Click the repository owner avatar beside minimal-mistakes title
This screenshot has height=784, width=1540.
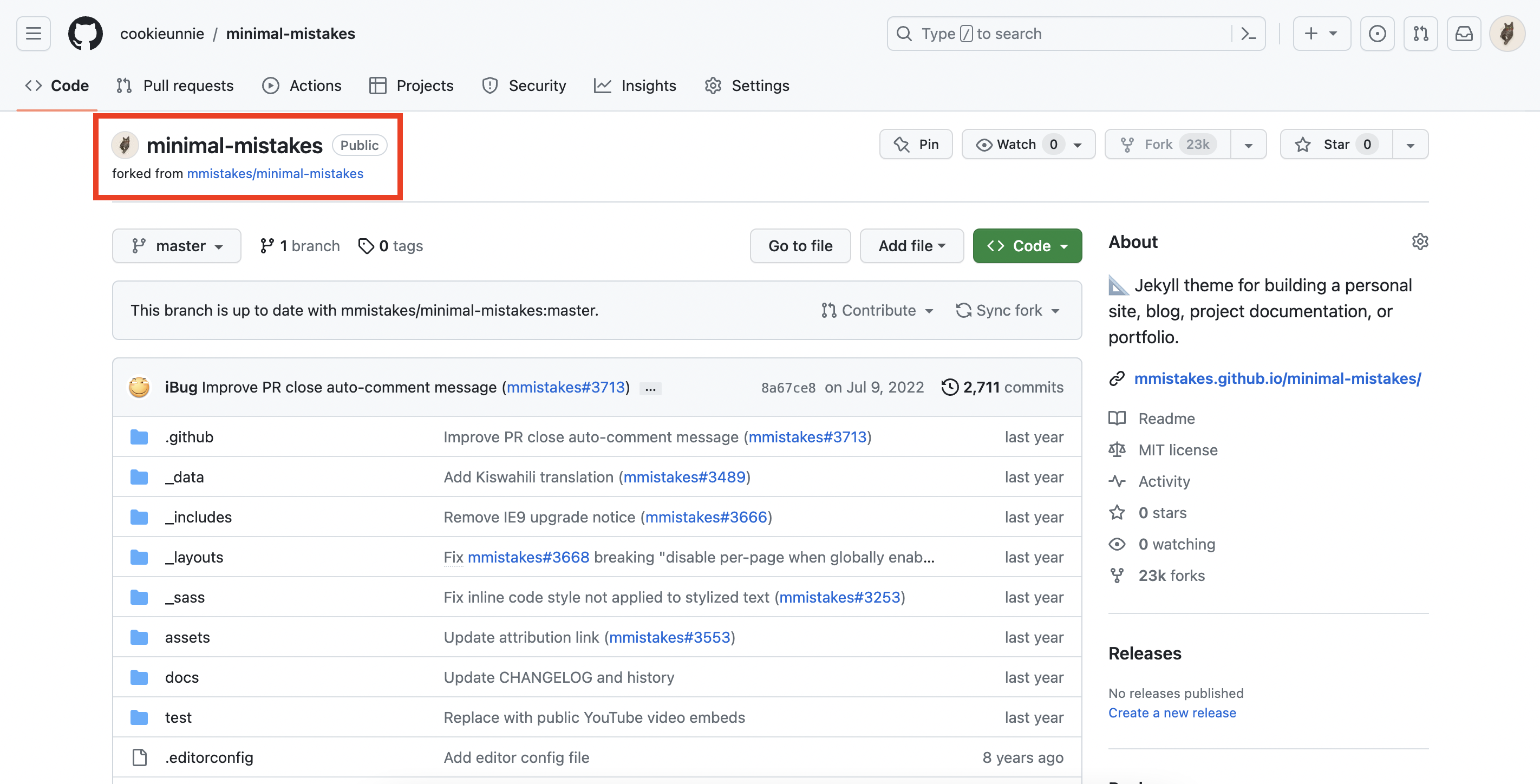[x=125, y=145]
